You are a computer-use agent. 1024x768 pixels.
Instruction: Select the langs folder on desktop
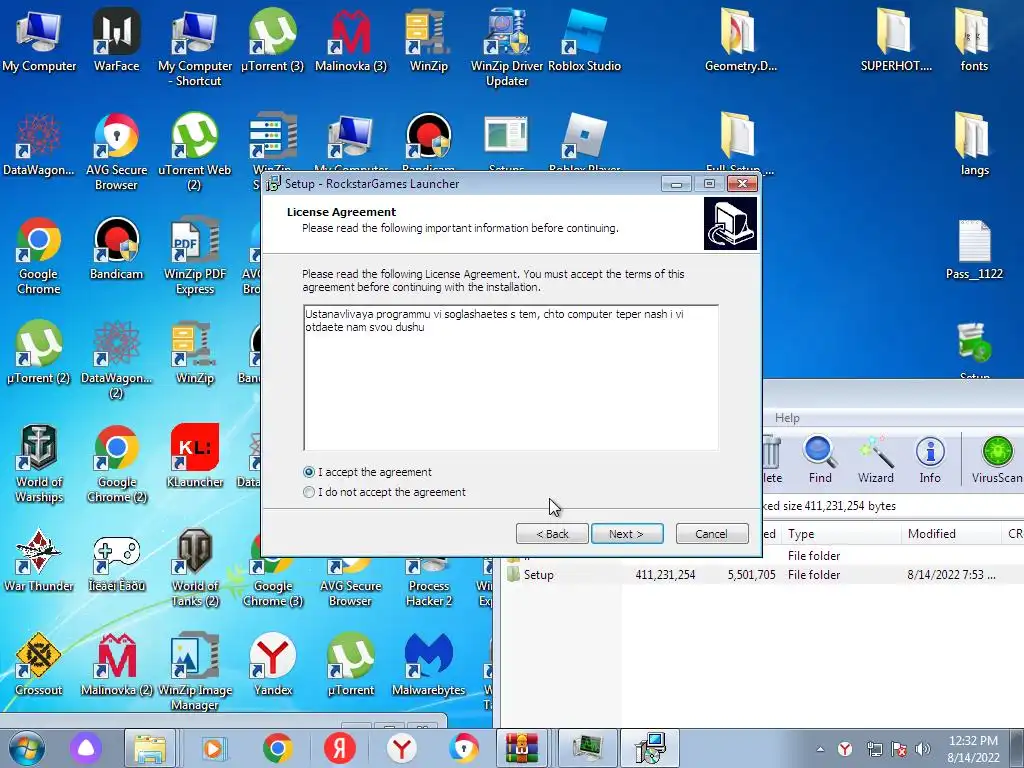click(974, 145)
